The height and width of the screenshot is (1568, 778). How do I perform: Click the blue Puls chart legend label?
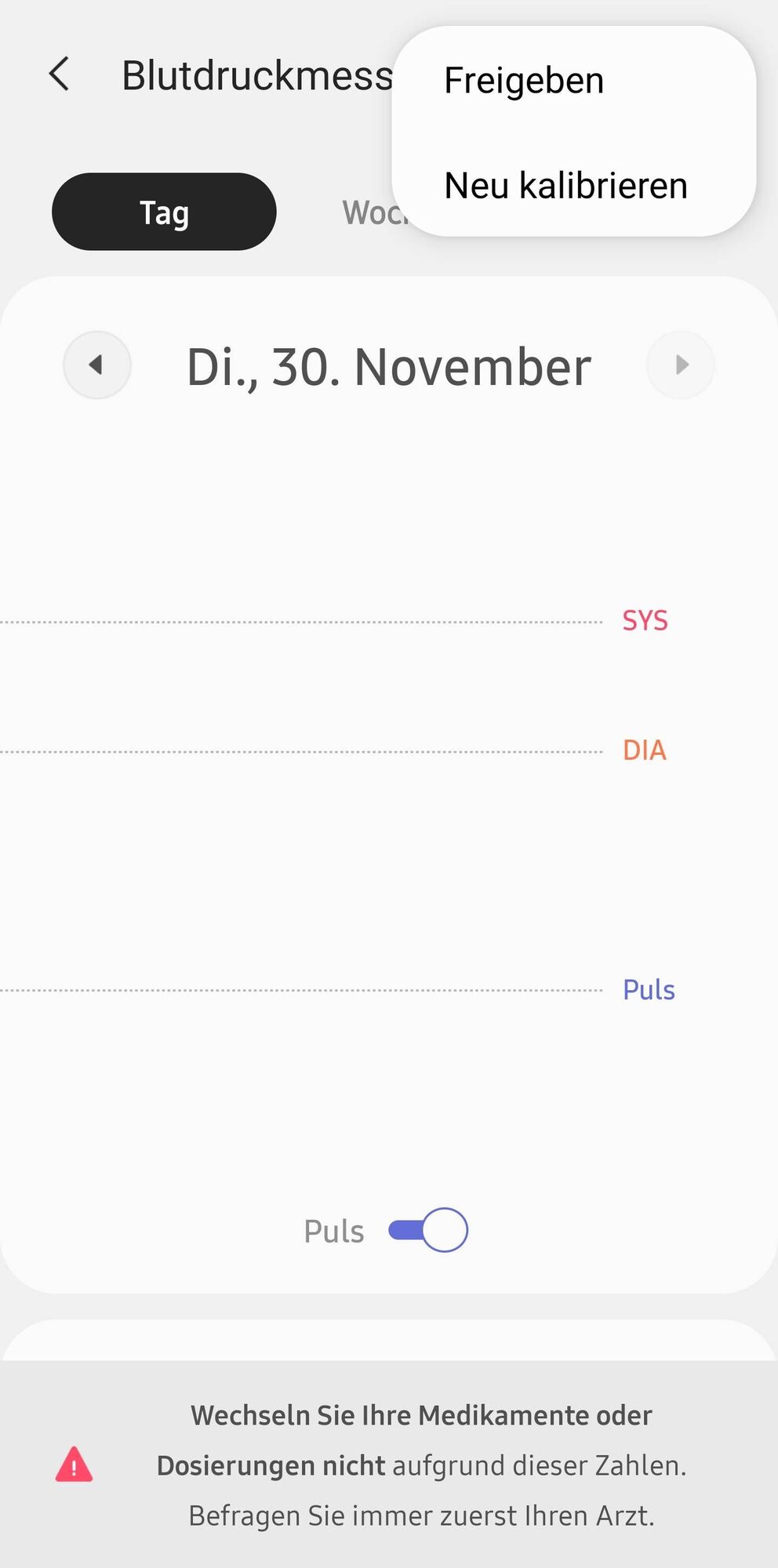pyautogui.click(x=649, y=989)
